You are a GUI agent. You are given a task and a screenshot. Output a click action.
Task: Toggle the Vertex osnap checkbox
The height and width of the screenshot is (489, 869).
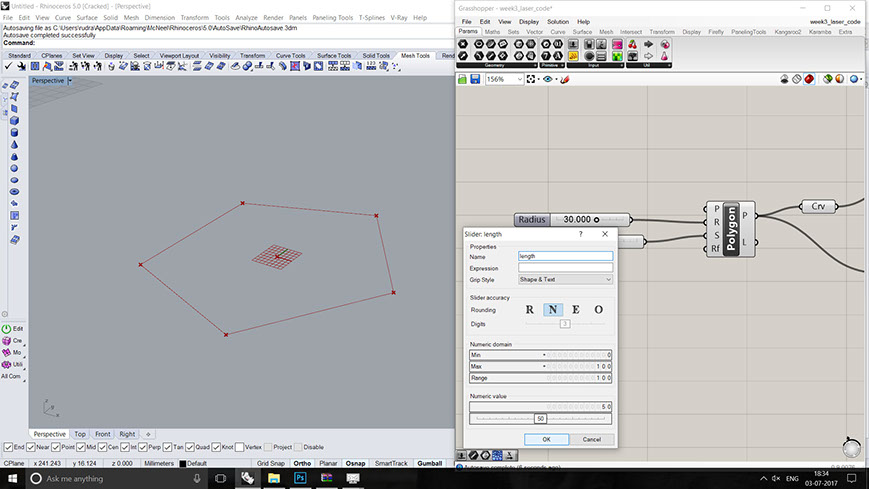(239, 447)
